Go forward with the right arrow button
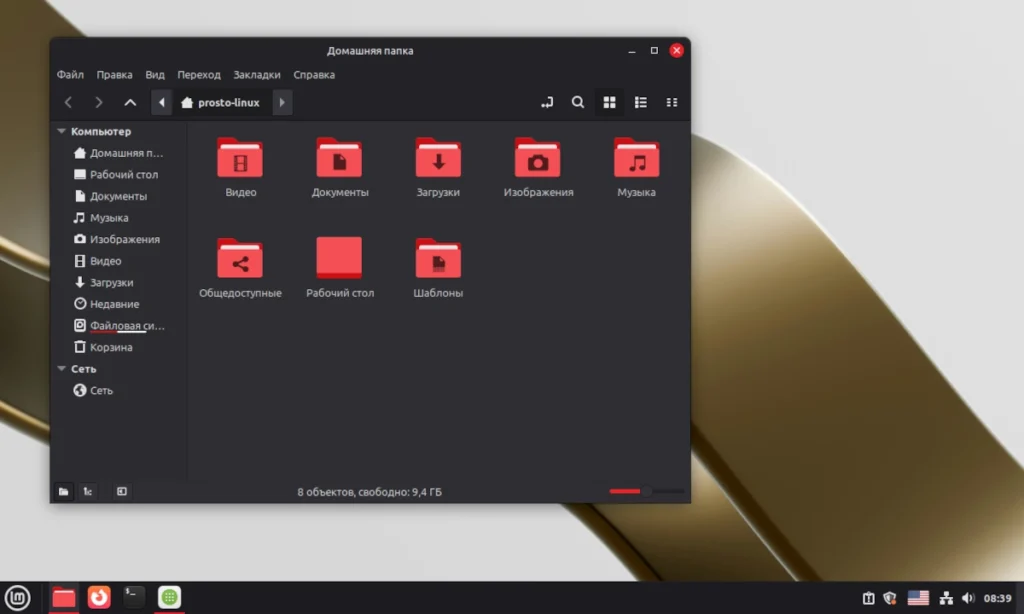1024x614 pixels. pos(99,103)
